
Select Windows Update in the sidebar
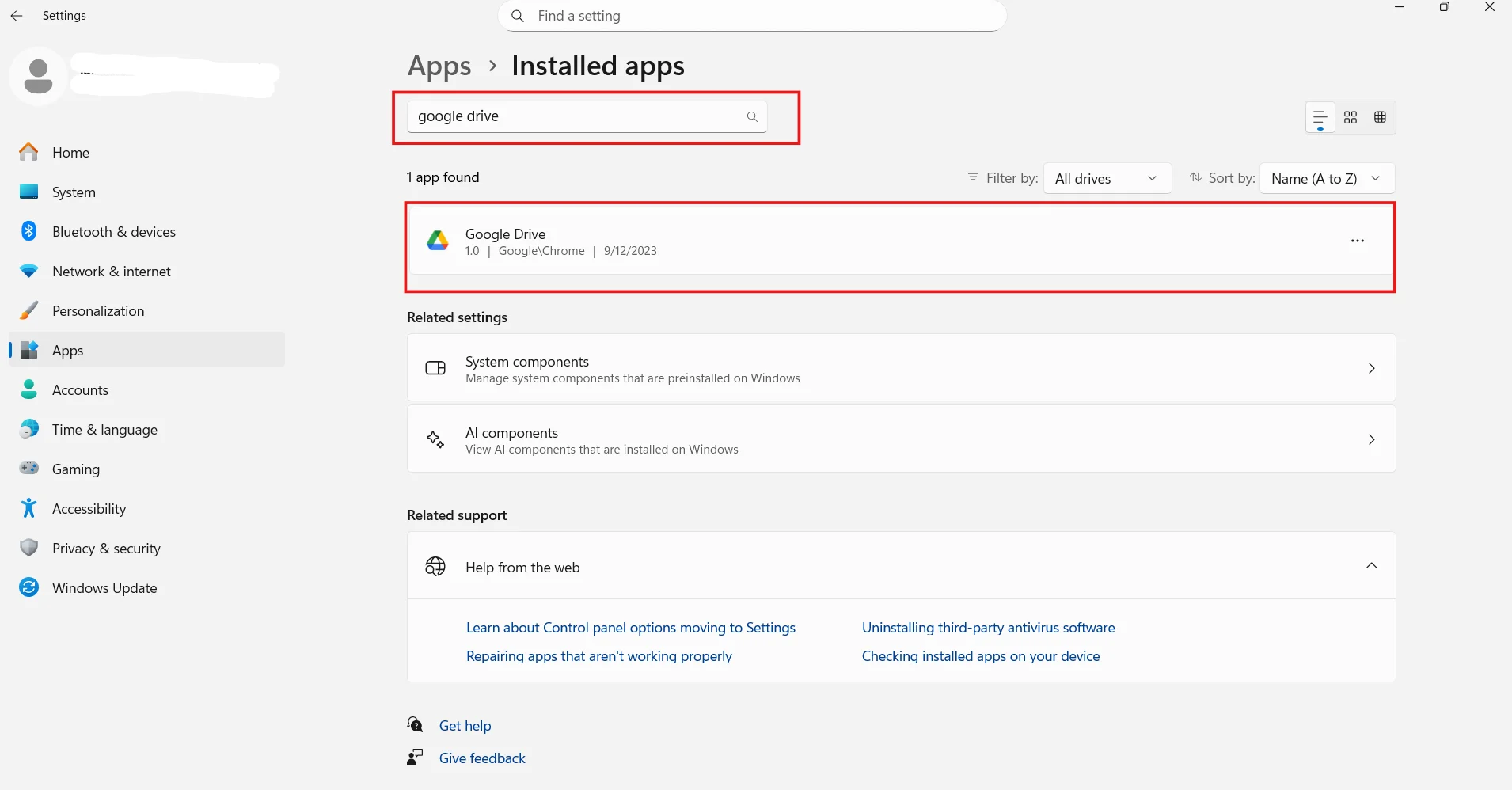click(28, 587)
